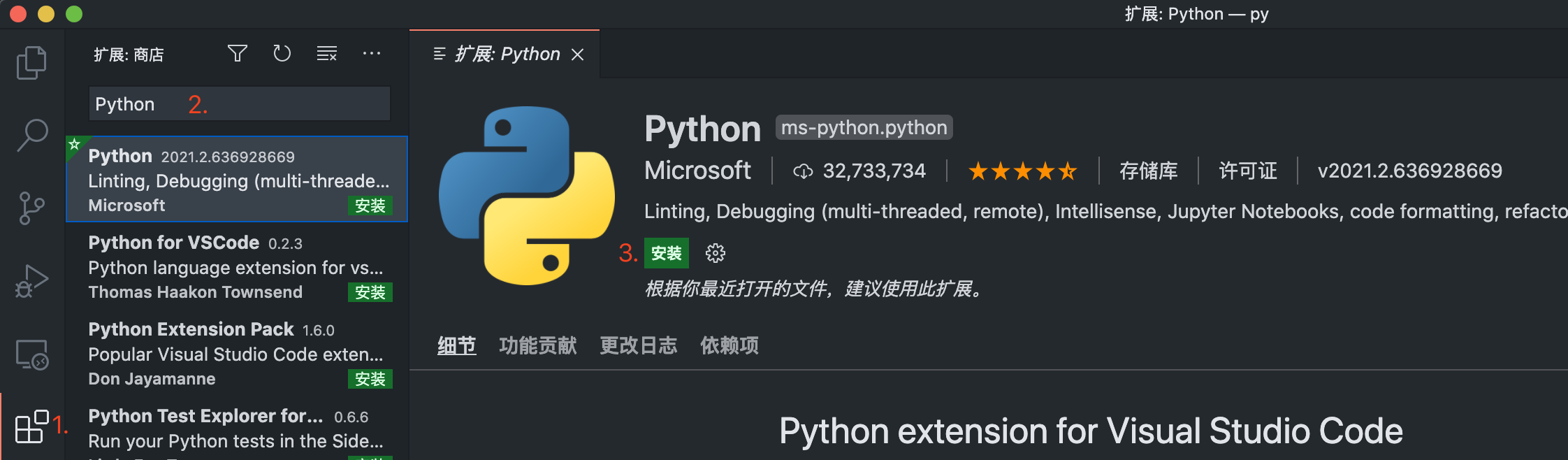Open Remote Explorer view

point(32,354)
